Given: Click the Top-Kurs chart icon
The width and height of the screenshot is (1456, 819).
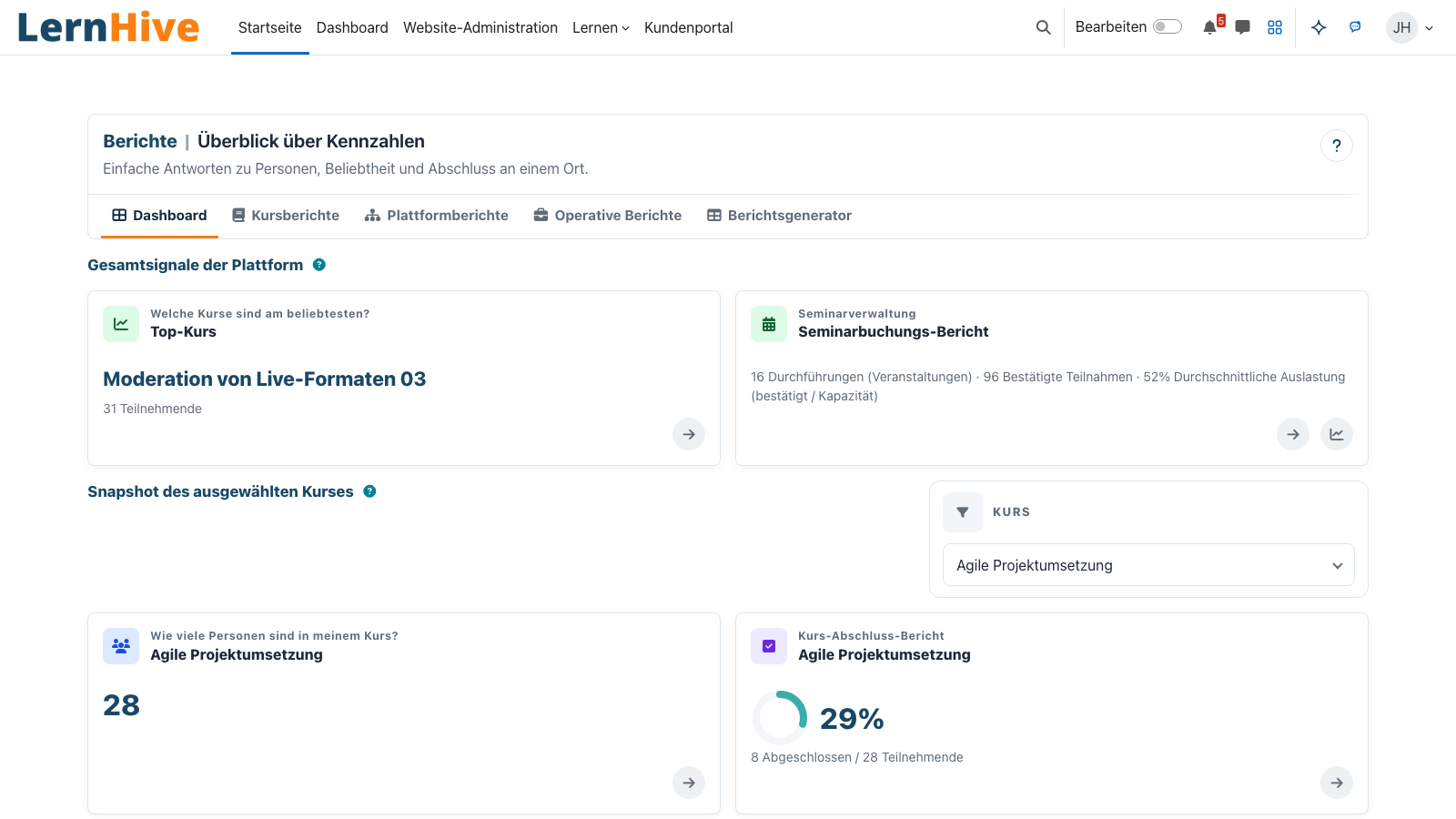Looking at the screenshot, I should point(121,324).
